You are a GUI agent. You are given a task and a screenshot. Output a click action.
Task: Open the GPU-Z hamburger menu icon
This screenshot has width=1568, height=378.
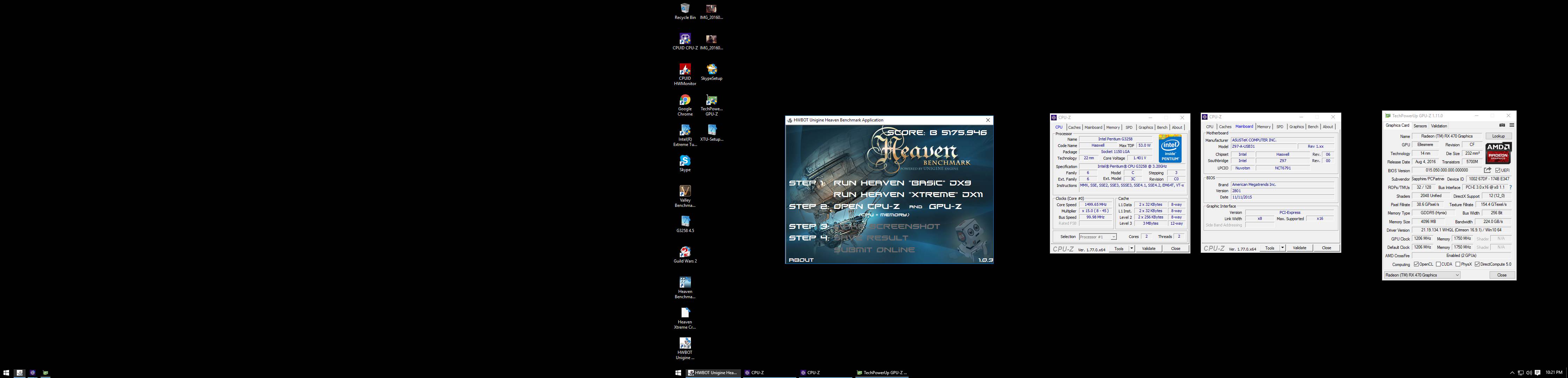(1511, 125)
